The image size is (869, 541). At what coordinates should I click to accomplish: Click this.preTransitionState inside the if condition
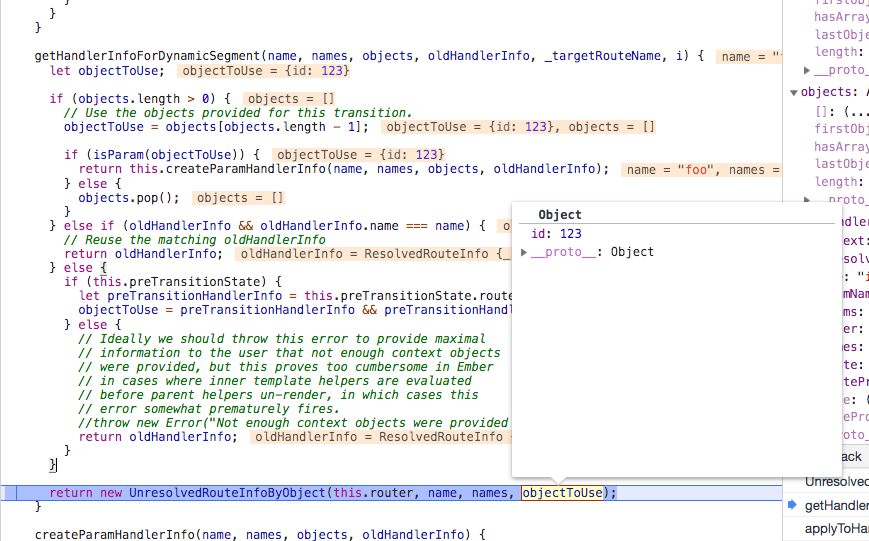click(x=180, y=282)
